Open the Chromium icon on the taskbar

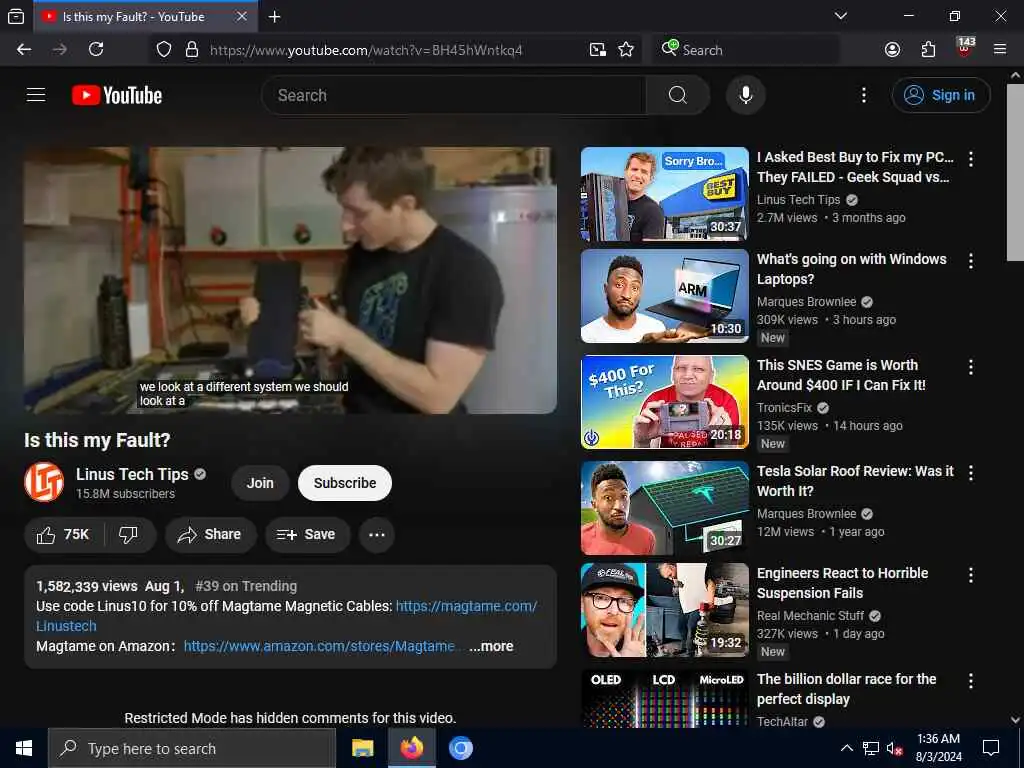[x=460, y=748]
